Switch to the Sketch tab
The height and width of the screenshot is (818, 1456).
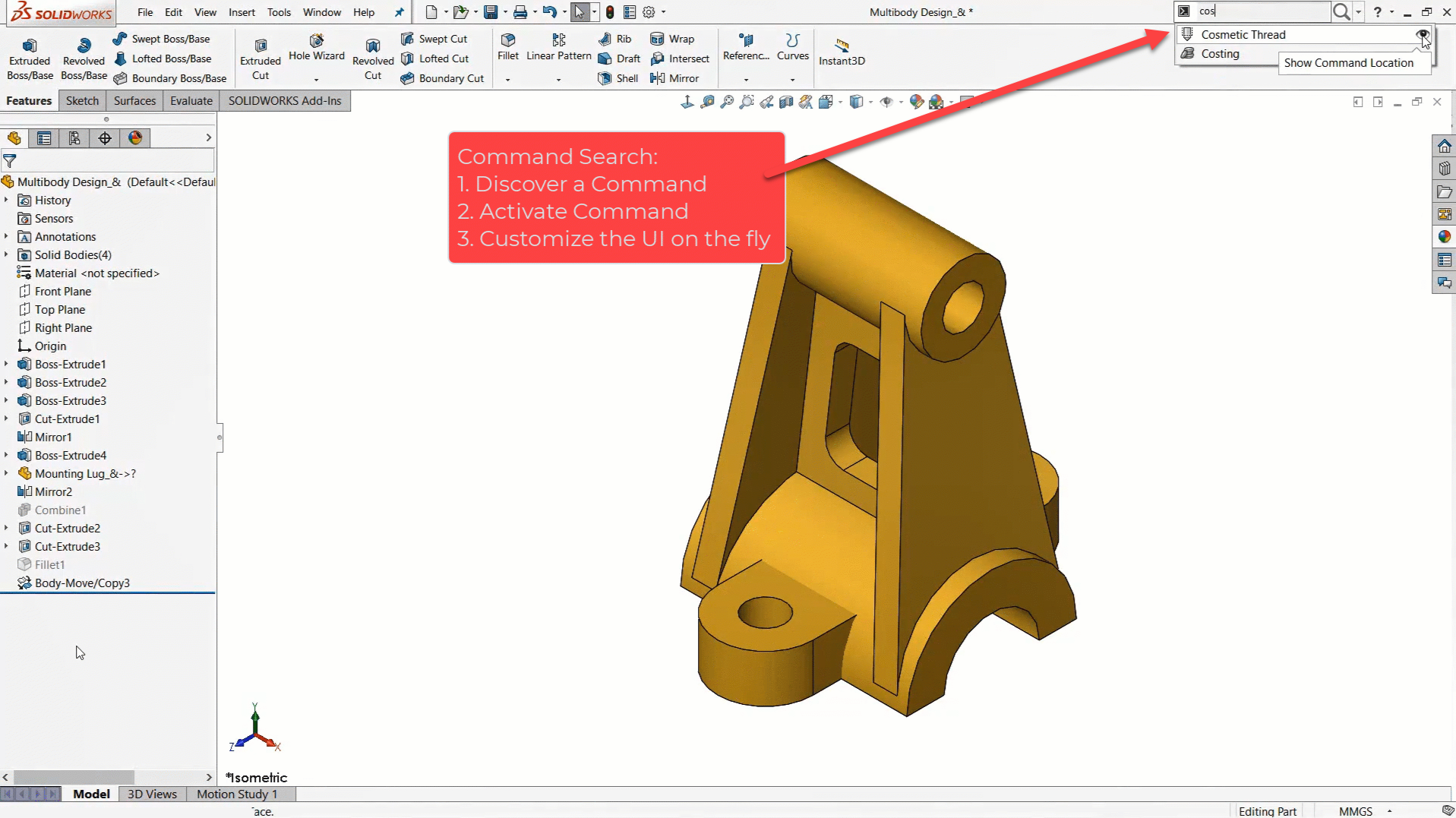tap(82, 100)
